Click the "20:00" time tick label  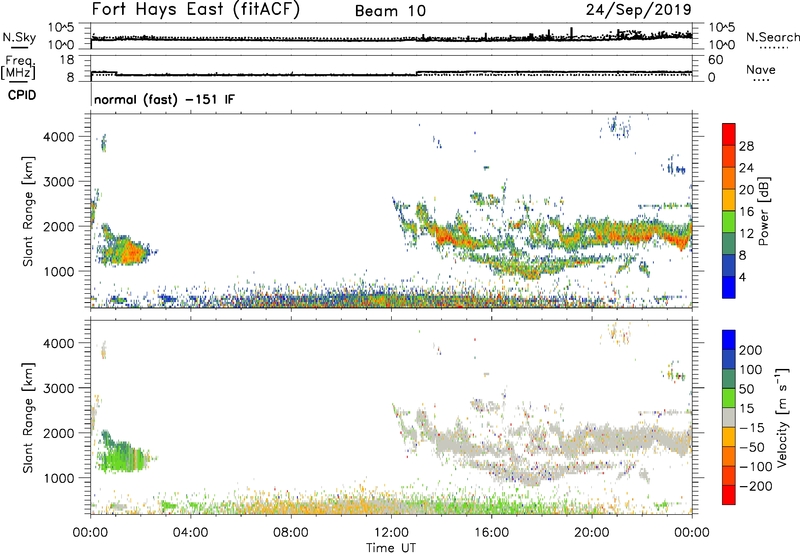click(592, 533)
